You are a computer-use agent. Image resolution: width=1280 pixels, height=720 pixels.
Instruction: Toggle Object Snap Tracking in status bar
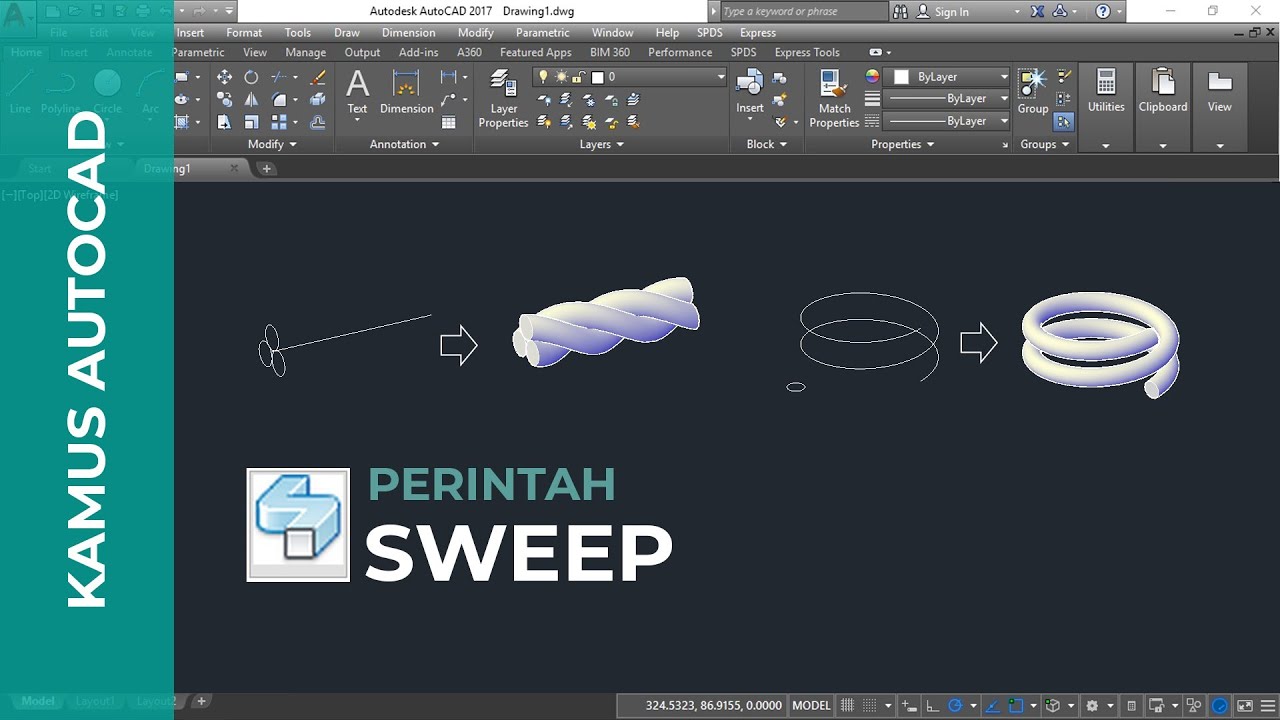993,705
